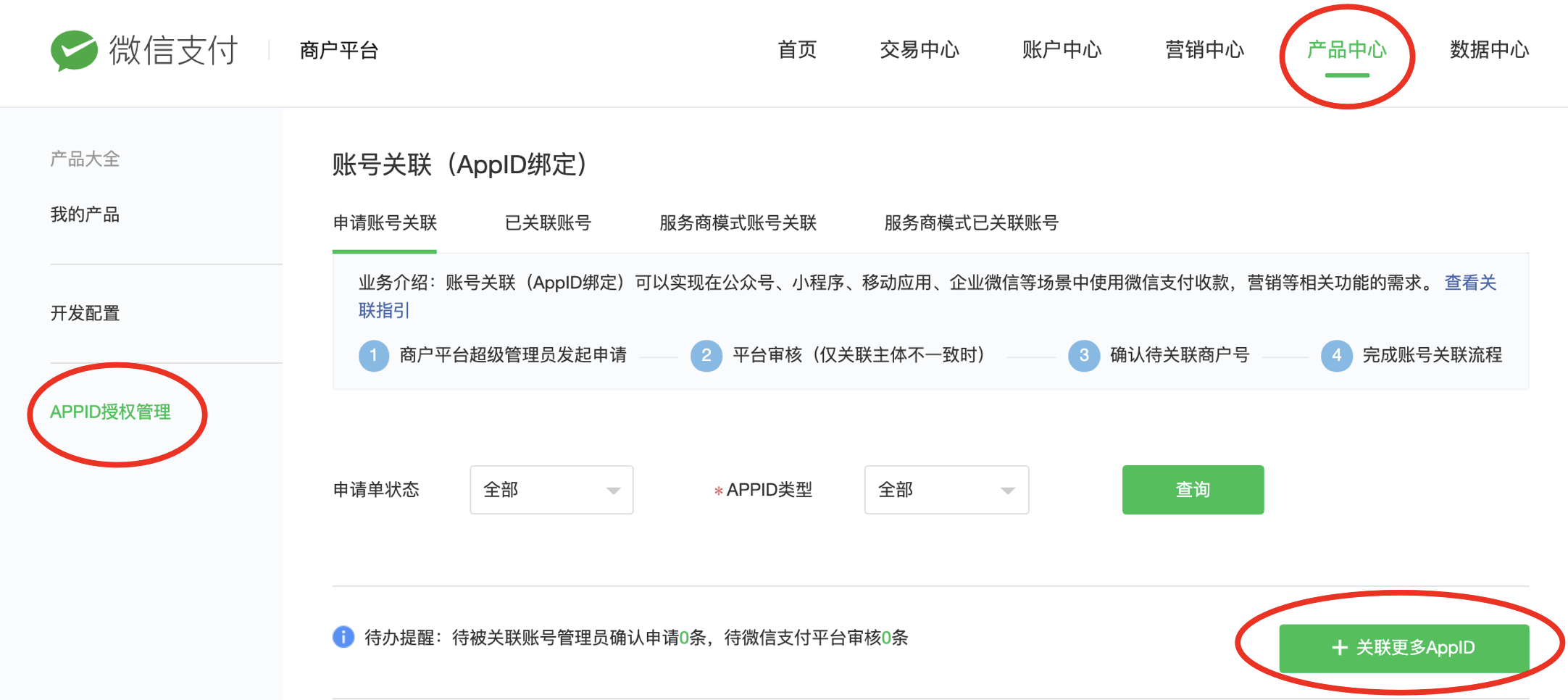Click the step 1 circle icon

[374, 356]
